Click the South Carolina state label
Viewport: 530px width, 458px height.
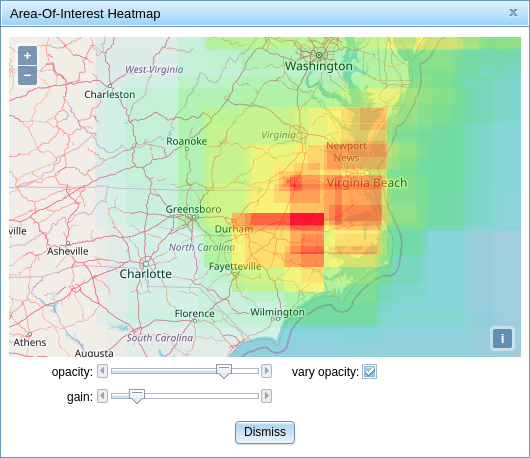click(x=160, y=338)
